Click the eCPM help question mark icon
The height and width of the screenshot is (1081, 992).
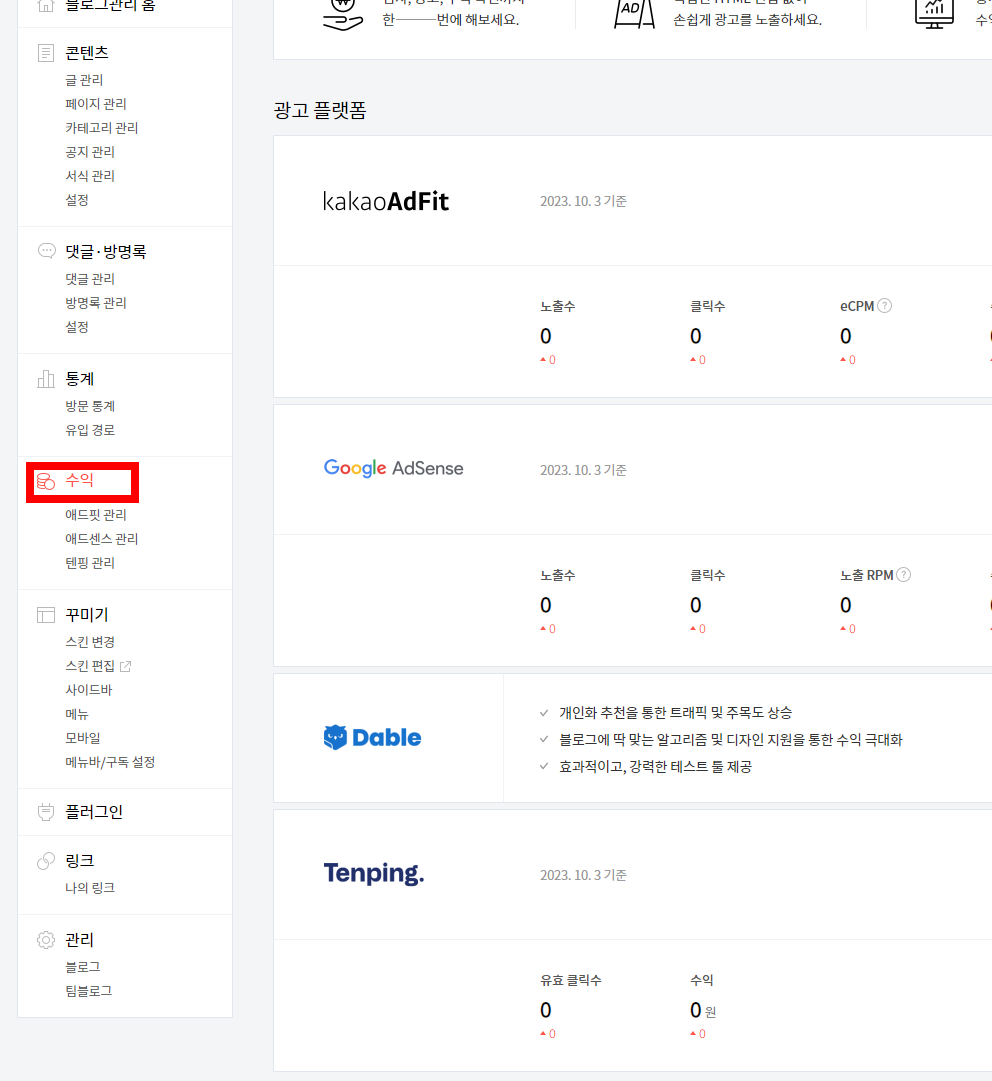(x=884, y=305)
